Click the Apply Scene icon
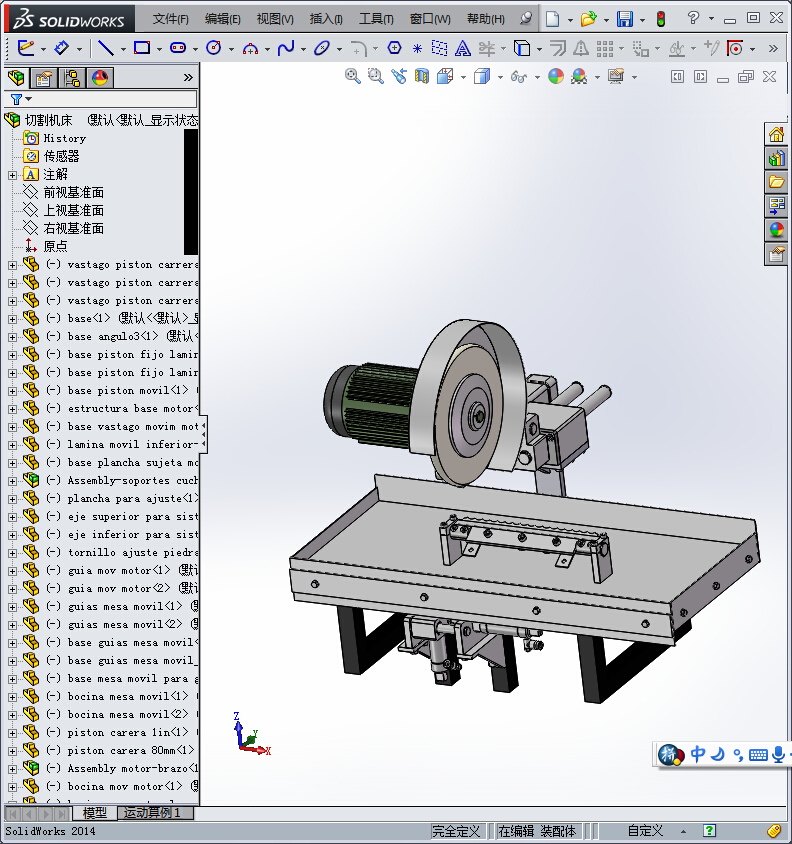The height and width of the screenshot is (844, 792). 579,76
